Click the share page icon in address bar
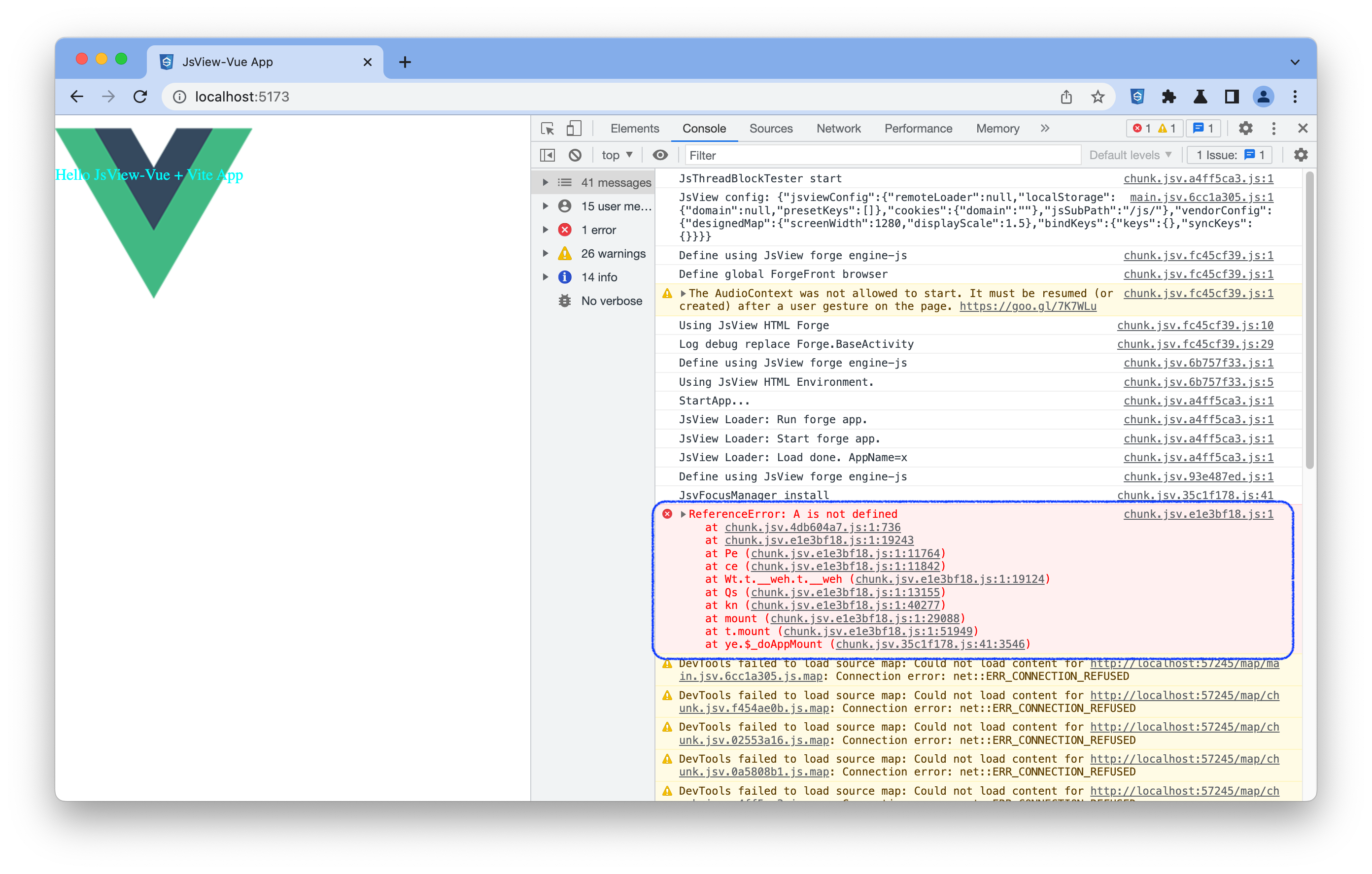This screenshot has width=1372, height=874. tap(1066, 97)
